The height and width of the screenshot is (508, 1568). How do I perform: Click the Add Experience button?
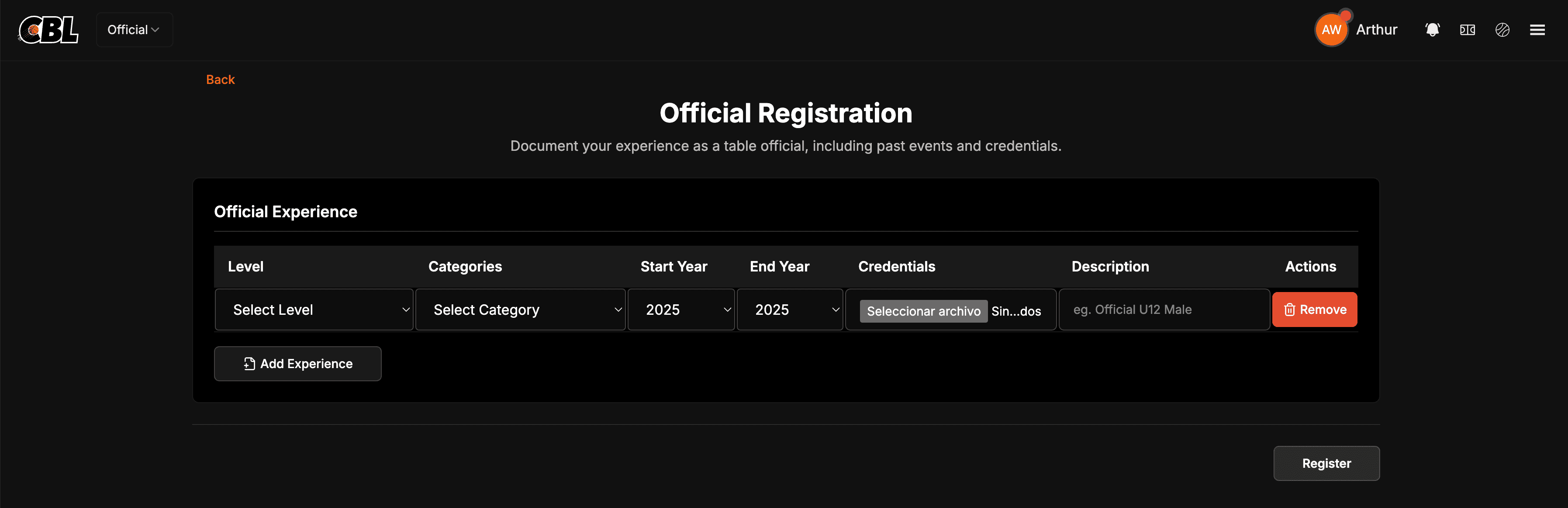[x=297, y=364]
